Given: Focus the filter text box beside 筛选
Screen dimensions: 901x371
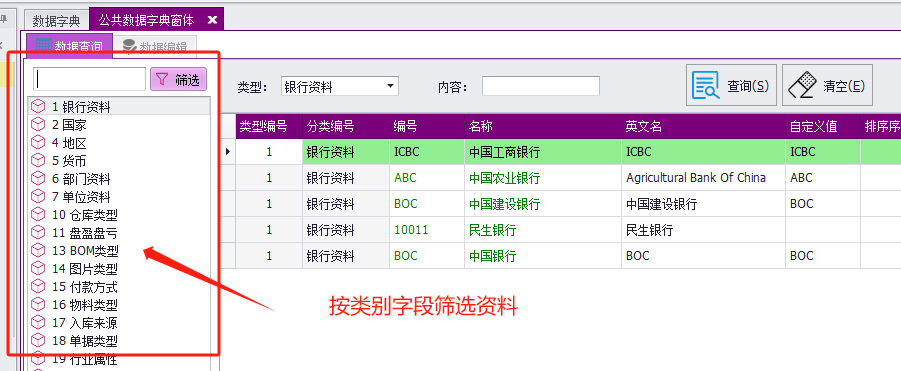Looking at the screenshot, I should pos(90,79).
